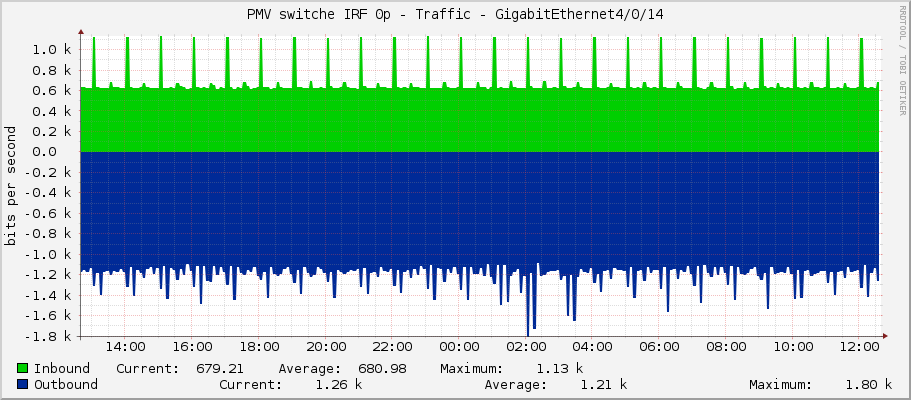The image size is (911, 400).
Task: Click the 08:00 time axis label
Action: click(x=726, y=348)
